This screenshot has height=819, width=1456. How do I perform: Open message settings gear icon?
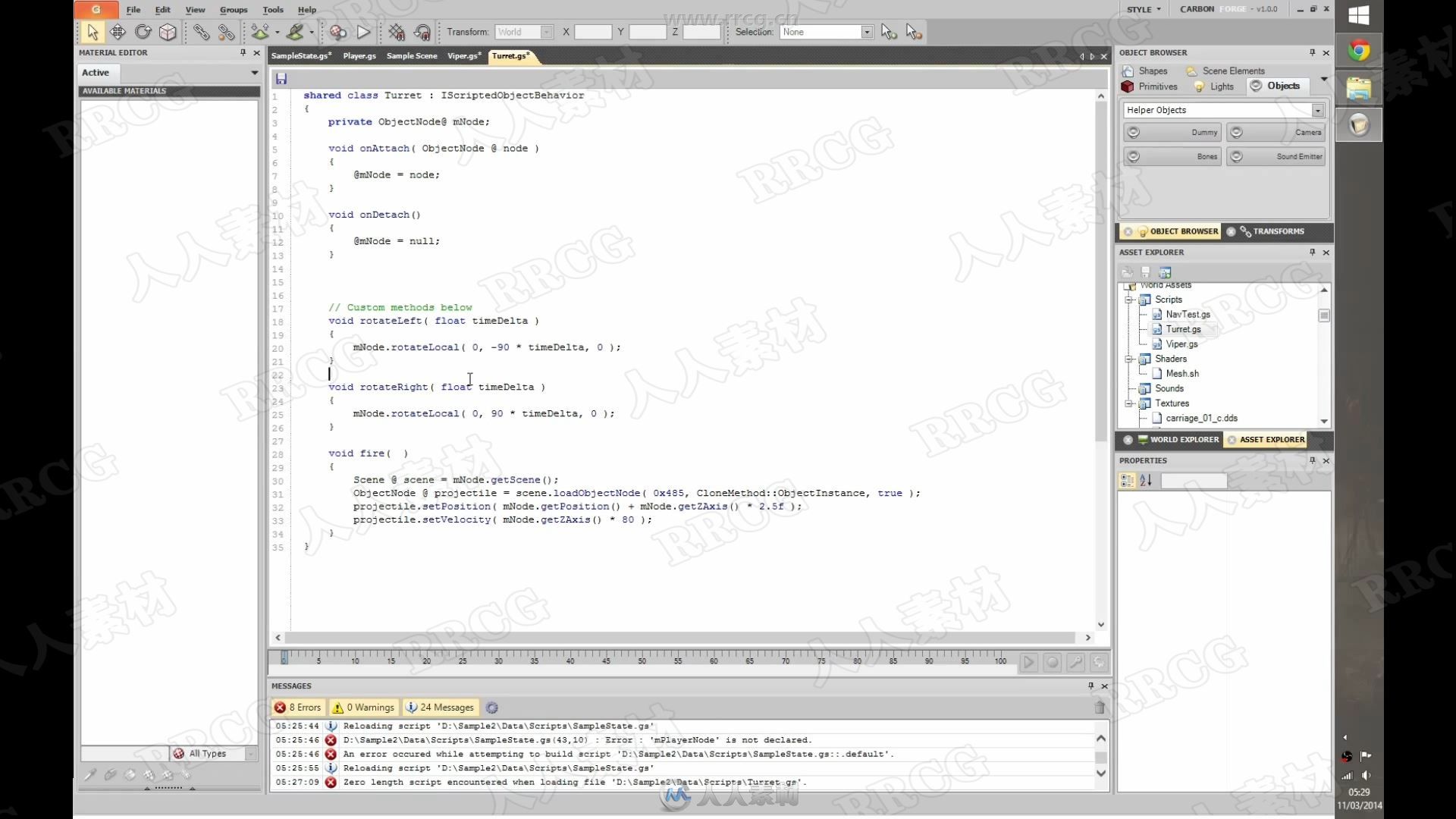click(492, 708)
